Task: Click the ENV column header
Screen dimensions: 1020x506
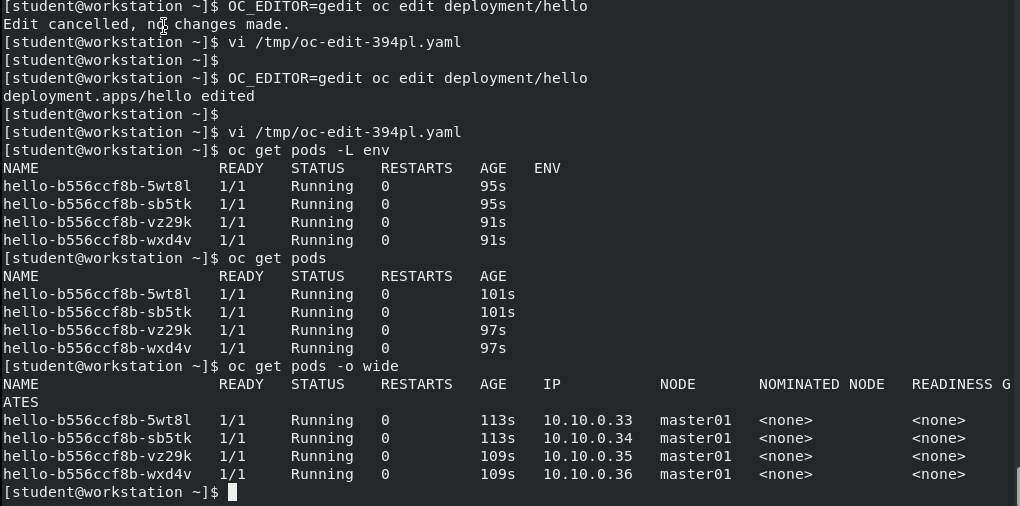Action: tap(547, 168)
